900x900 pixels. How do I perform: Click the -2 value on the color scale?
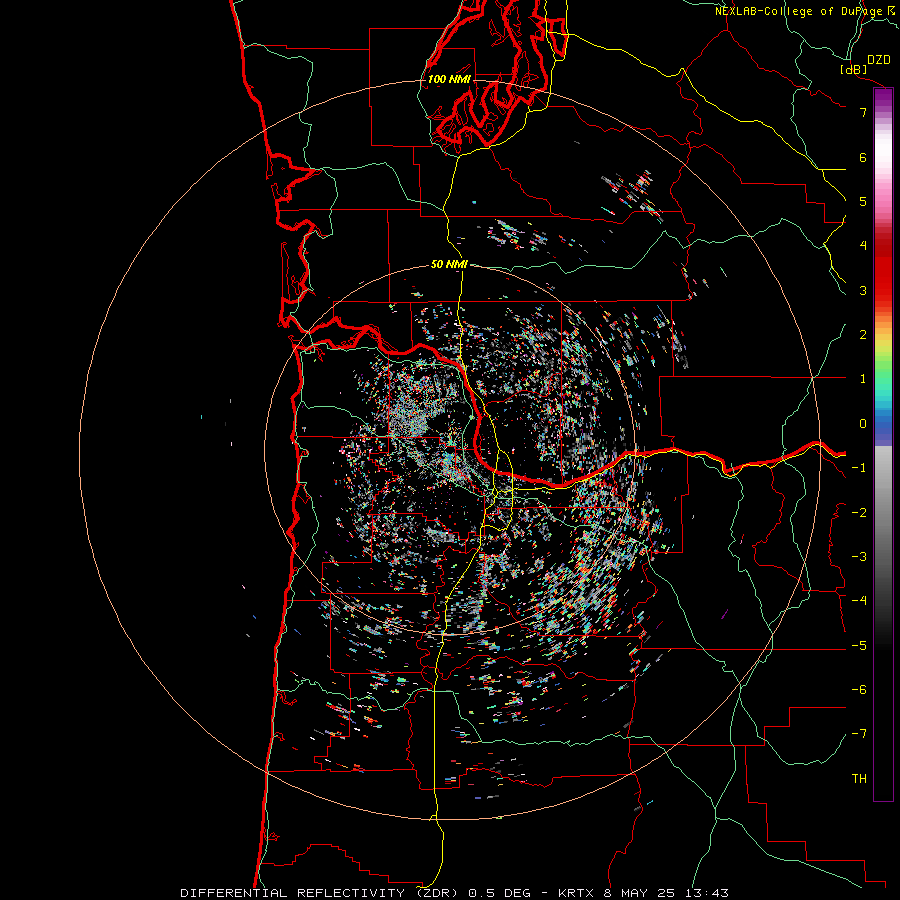pos(859,513)
